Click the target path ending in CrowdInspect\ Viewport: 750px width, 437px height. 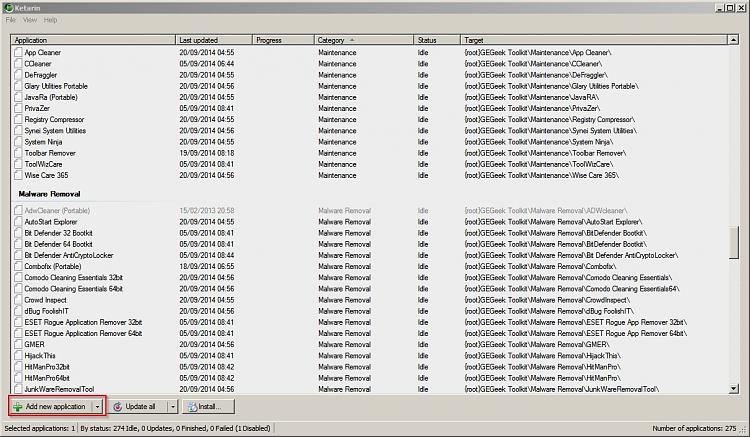point(547,300)
